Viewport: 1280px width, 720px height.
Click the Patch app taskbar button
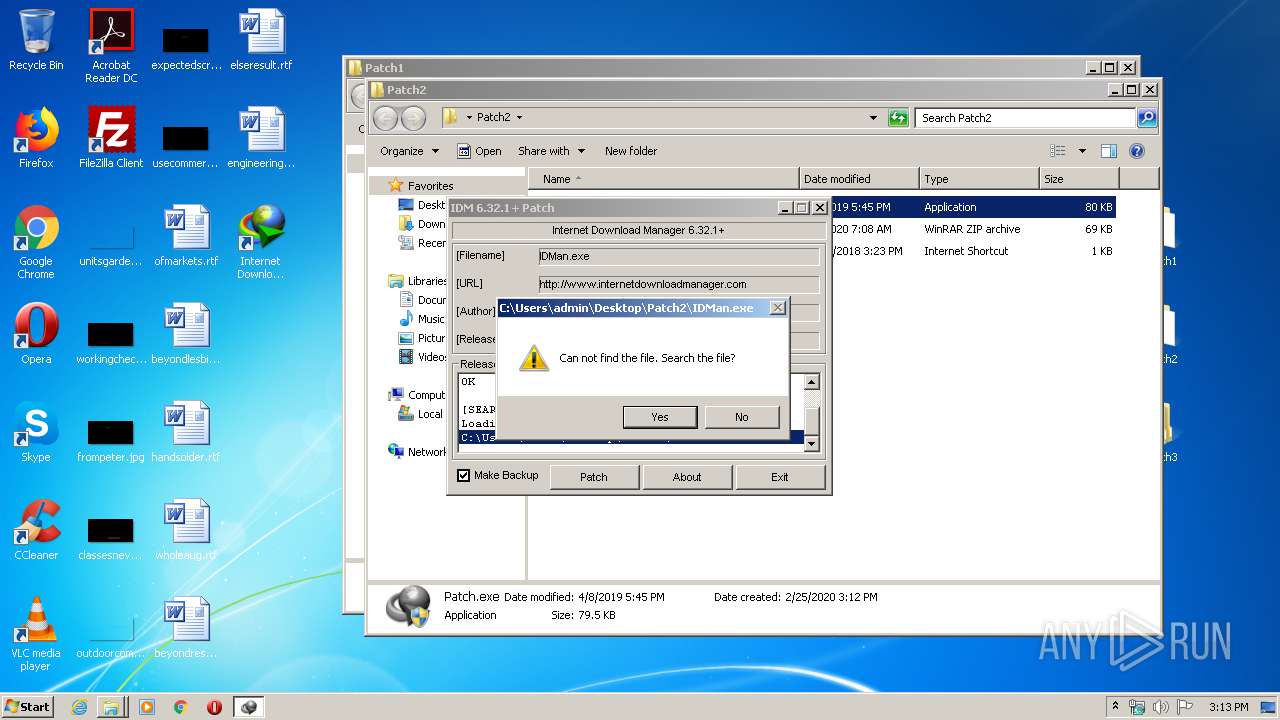[248, 707]
